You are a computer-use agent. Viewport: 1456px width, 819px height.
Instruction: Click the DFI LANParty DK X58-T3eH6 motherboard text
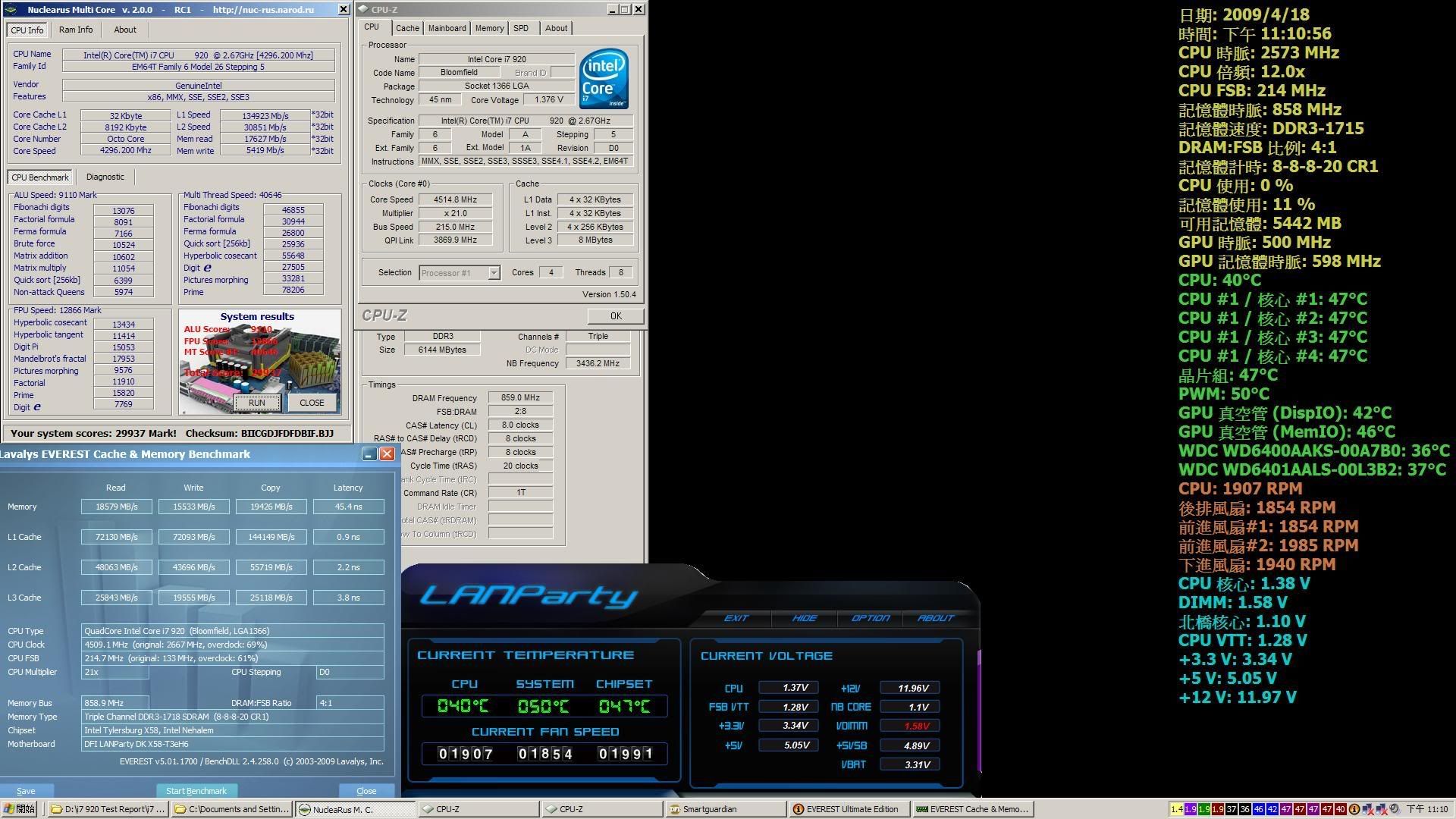pyautogui.click(x=233, y=744)
